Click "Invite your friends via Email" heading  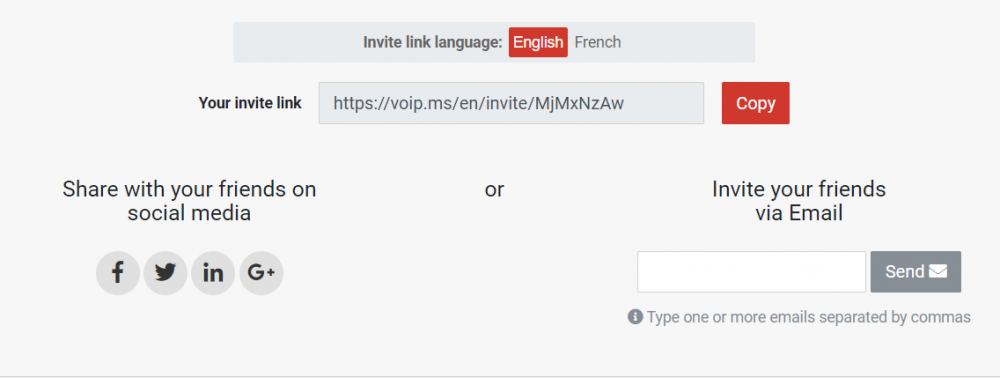799,201
